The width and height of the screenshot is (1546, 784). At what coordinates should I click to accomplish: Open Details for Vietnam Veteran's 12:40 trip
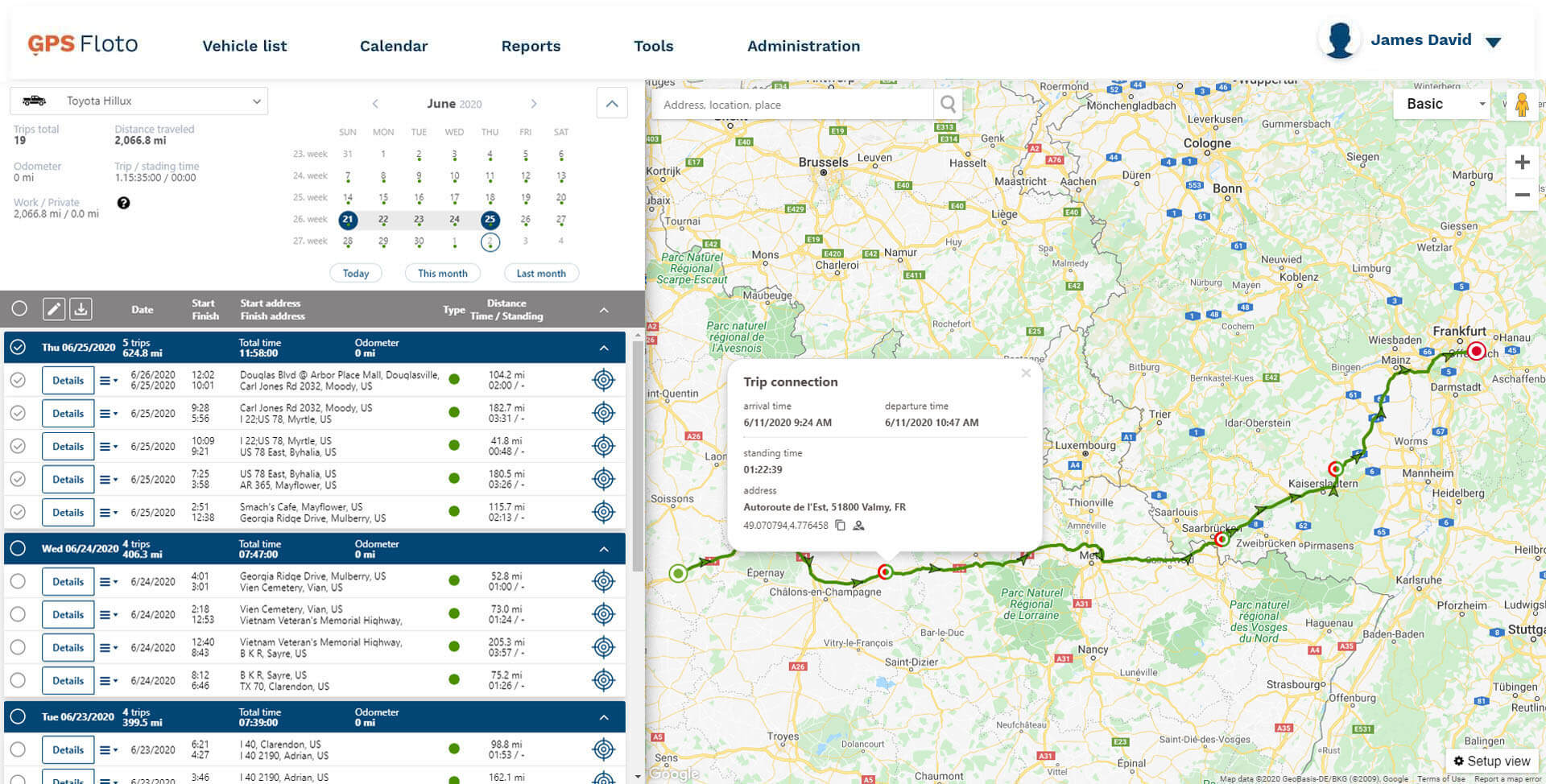[x=68, y=647]
